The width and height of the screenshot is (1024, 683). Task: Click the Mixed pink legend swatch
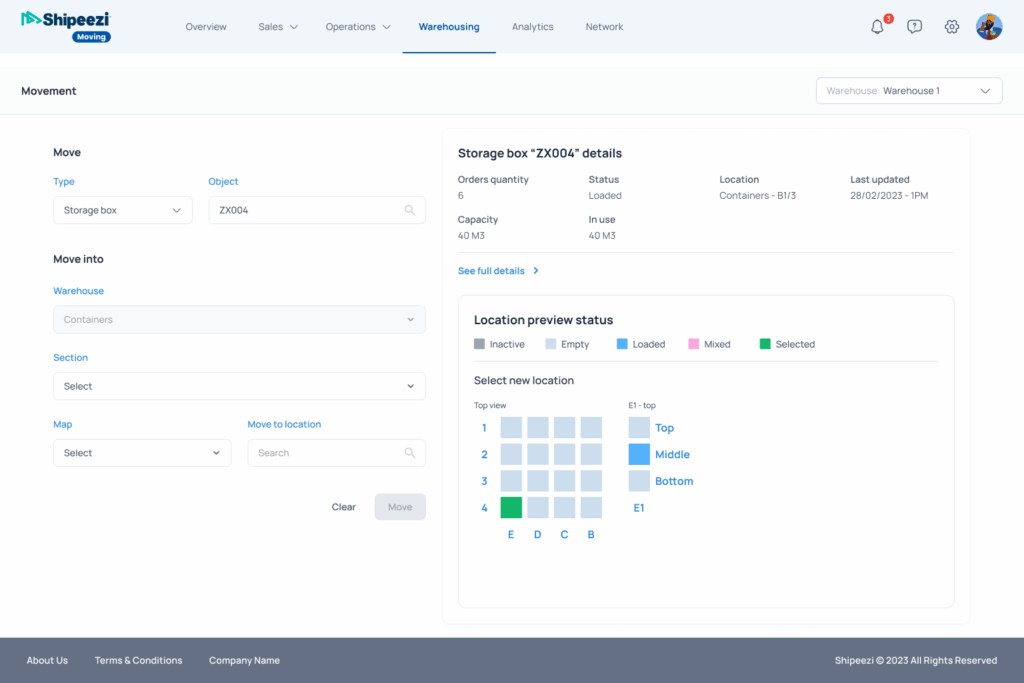[693, 344]
